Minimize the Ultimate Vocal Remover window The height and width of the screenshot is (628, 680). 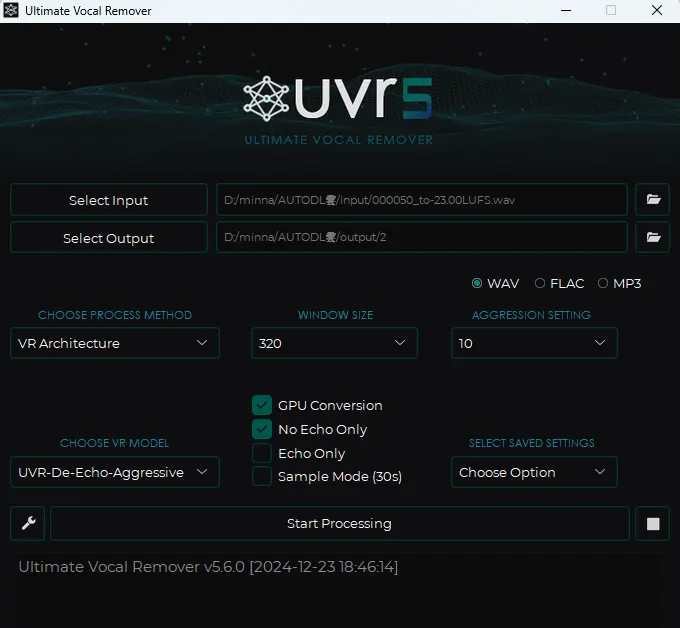click(x=566, y=10)
